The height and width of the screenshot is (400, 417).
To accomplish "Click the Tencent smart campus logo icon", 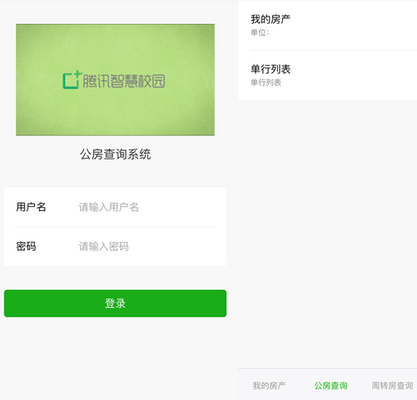I will tap(72, 80).
